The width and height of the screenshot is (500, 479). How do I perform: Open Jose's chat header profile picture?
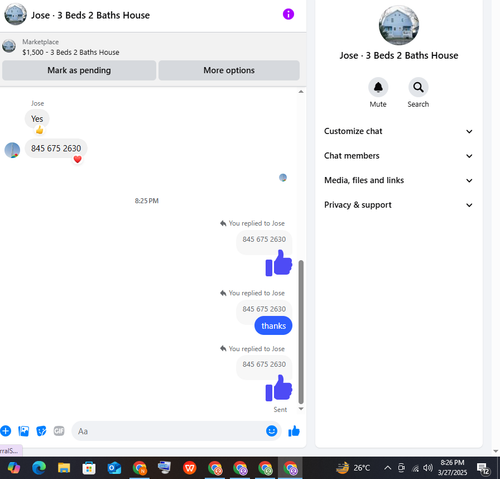pyautogui.click(x=15, y=14)
